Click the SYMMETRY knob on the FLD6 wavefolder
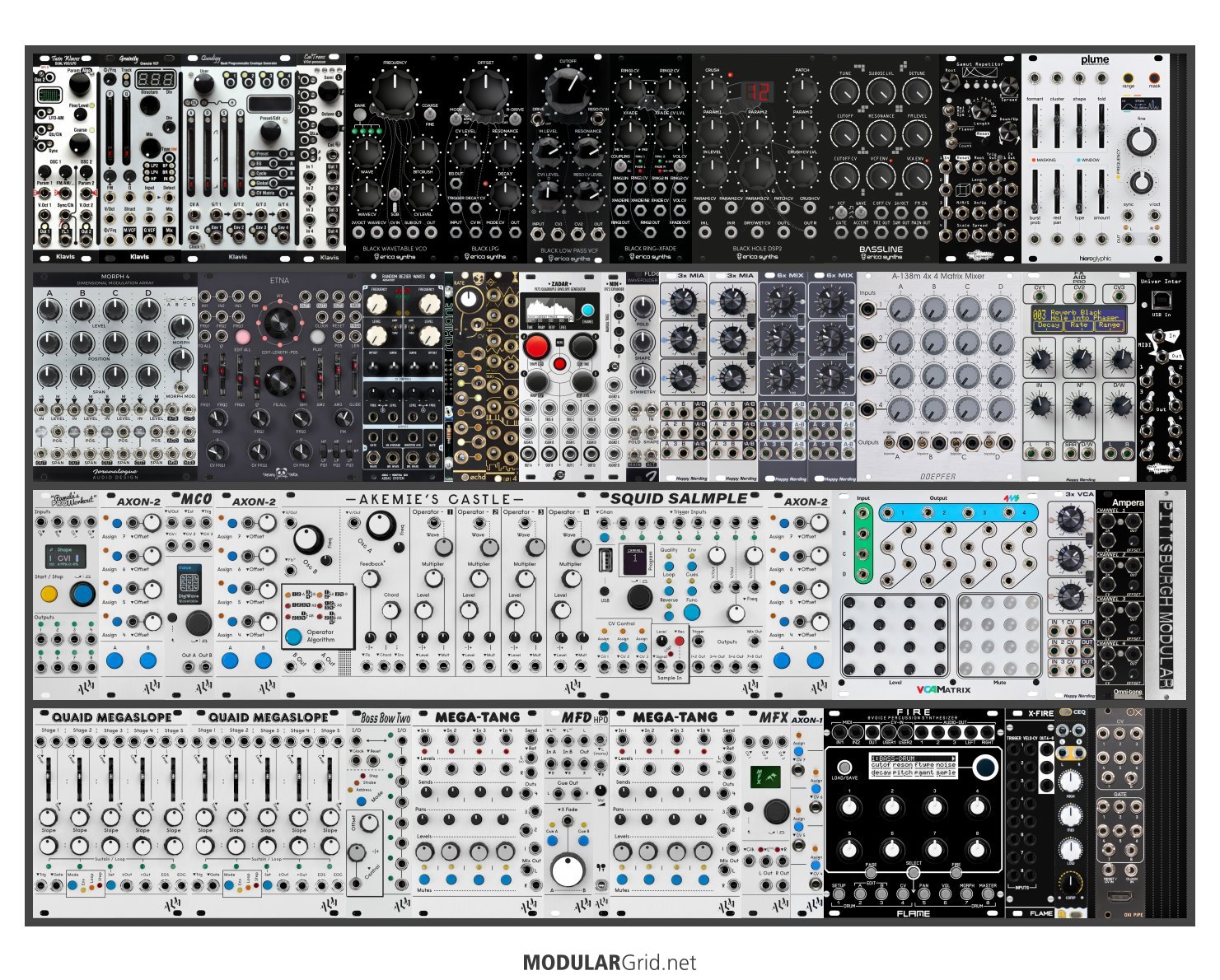 [643, 377]
